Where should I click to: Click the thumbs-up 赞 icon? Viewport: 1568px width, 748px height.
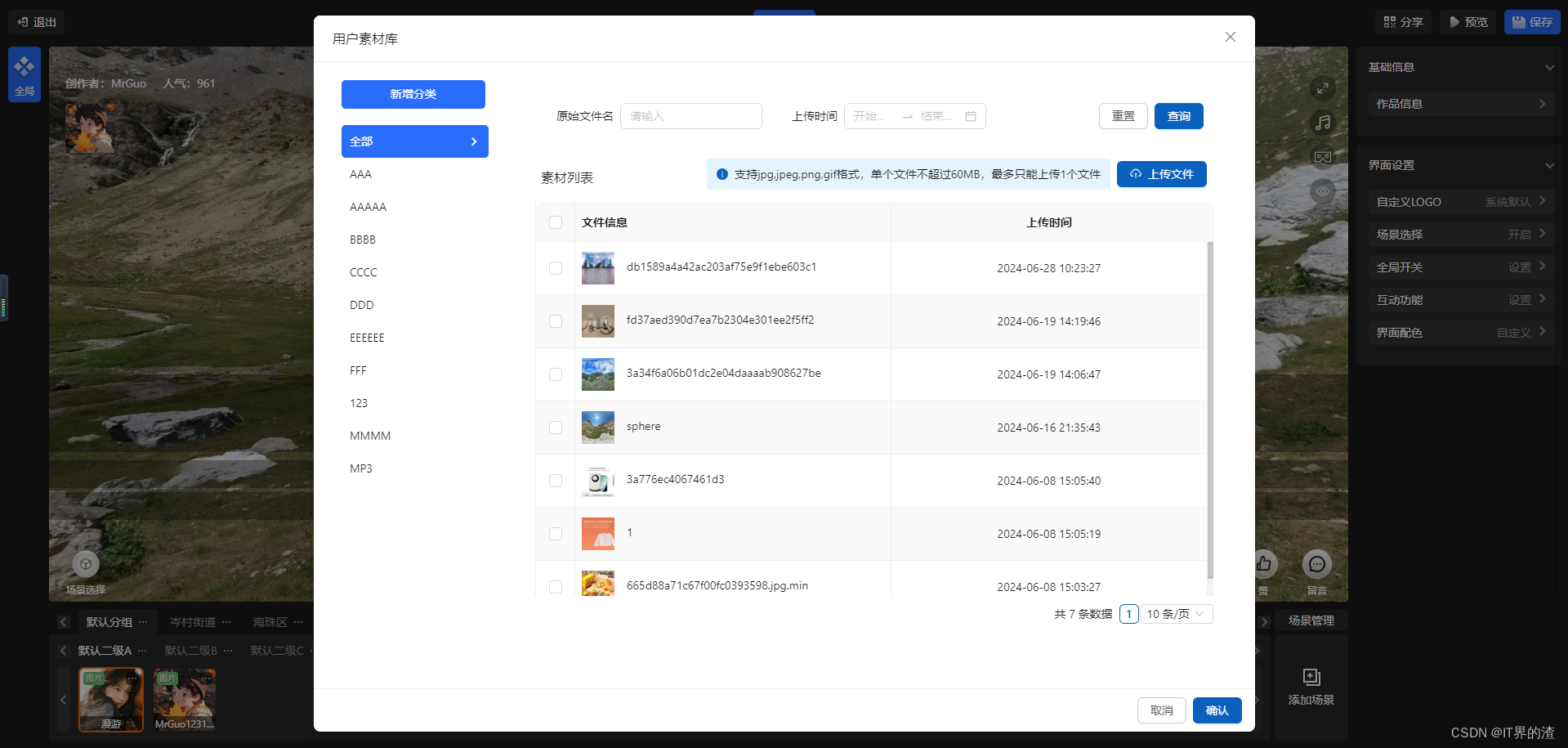1263,564
